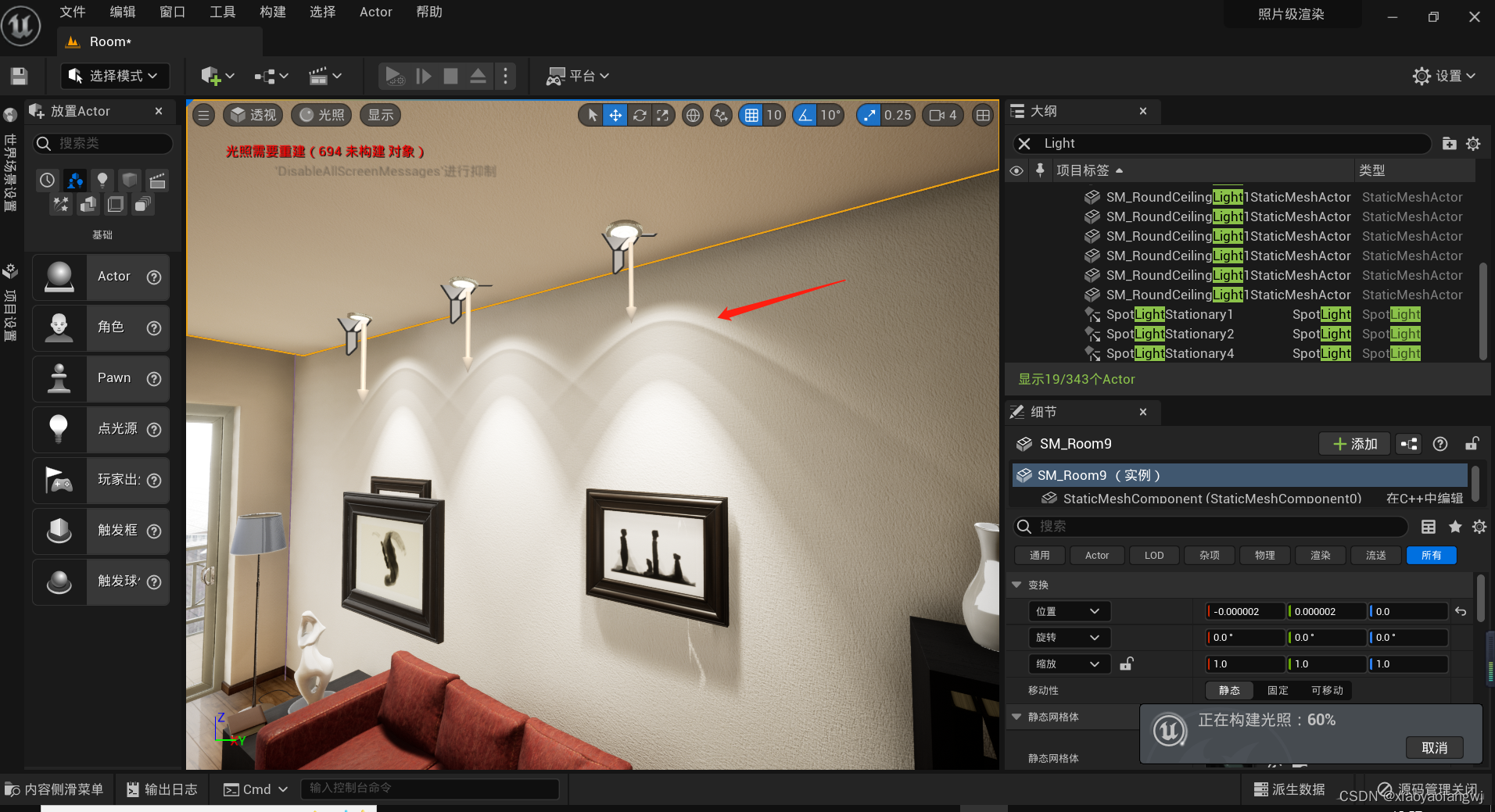
Task: Open viewport layout options grid icon
Action: 983,116
